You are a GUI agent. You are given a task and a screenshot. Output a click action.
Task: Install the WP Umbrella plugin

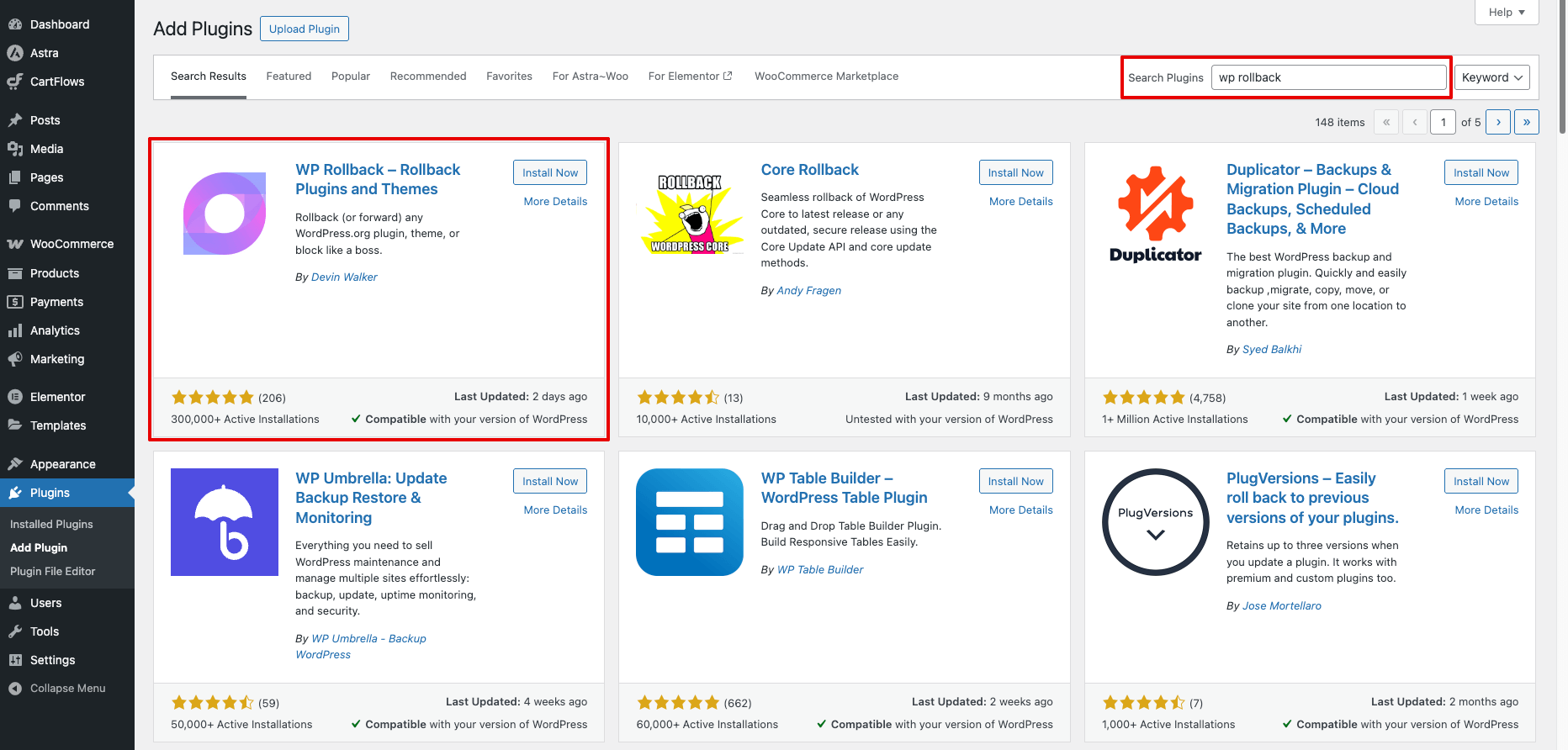coord(550,481)
